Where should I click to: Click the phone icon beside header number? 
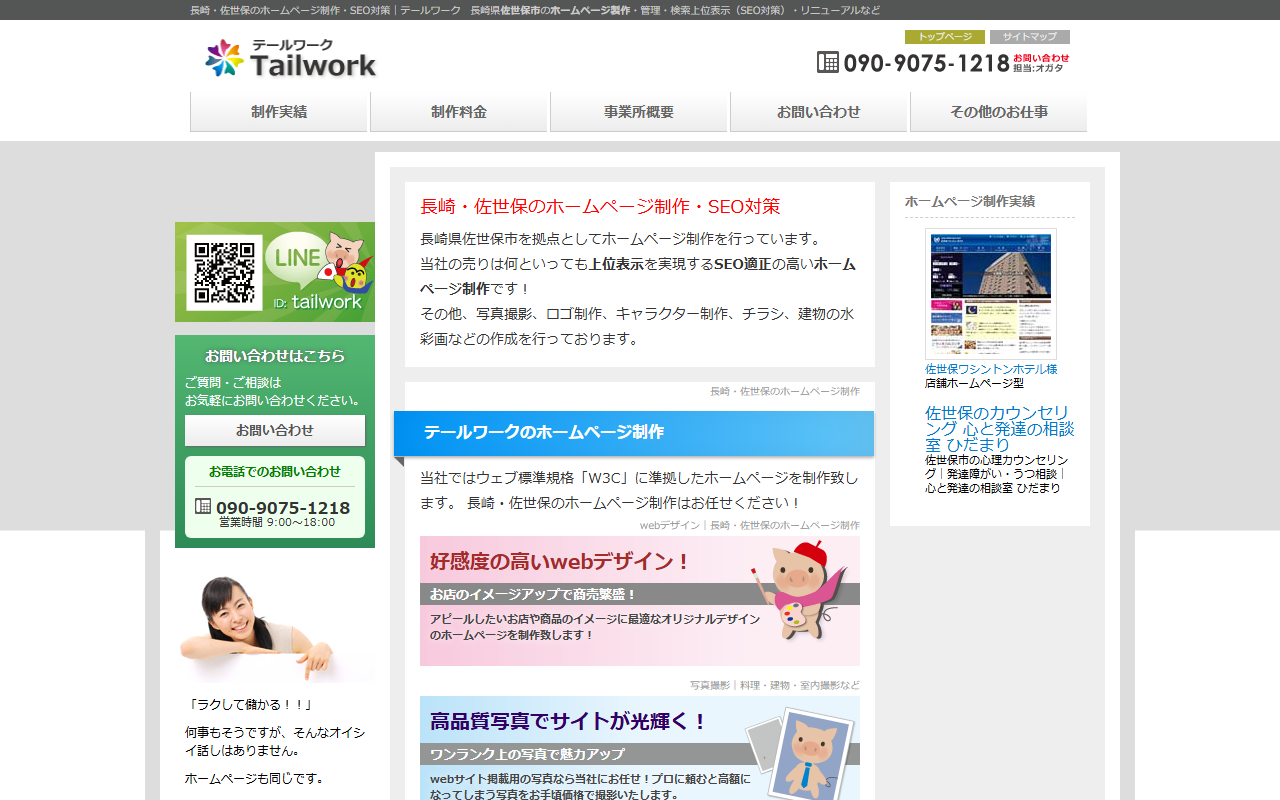(827, 62)
